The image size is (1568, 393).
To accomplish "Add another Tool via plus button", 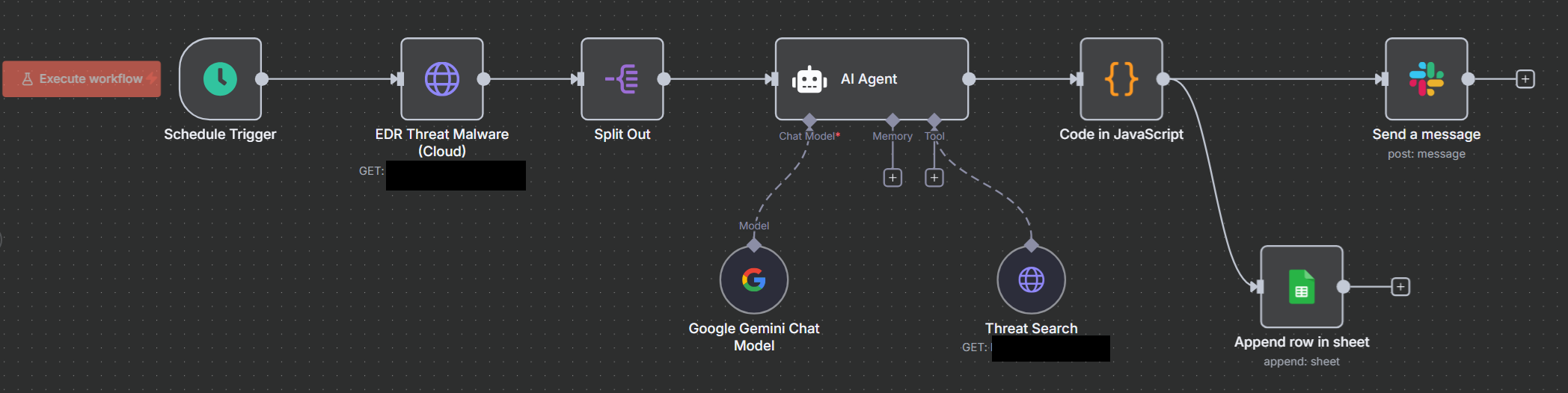I will (x=934, y=178).
